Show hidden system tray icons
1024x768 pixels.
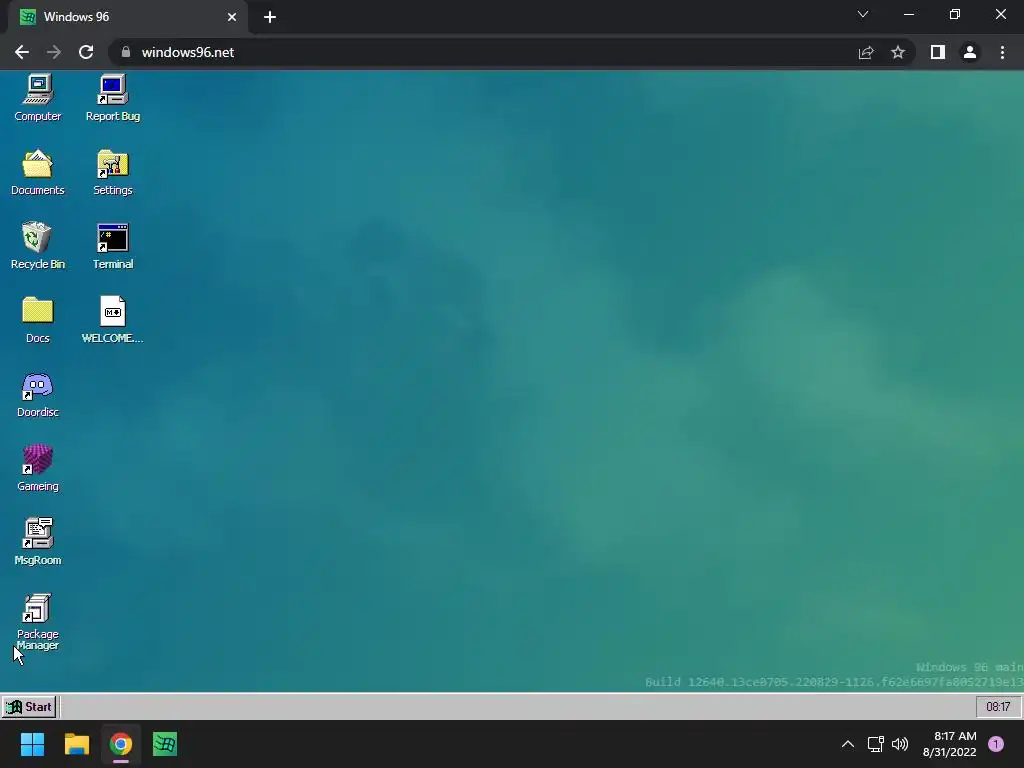click(x=848, y=744)
